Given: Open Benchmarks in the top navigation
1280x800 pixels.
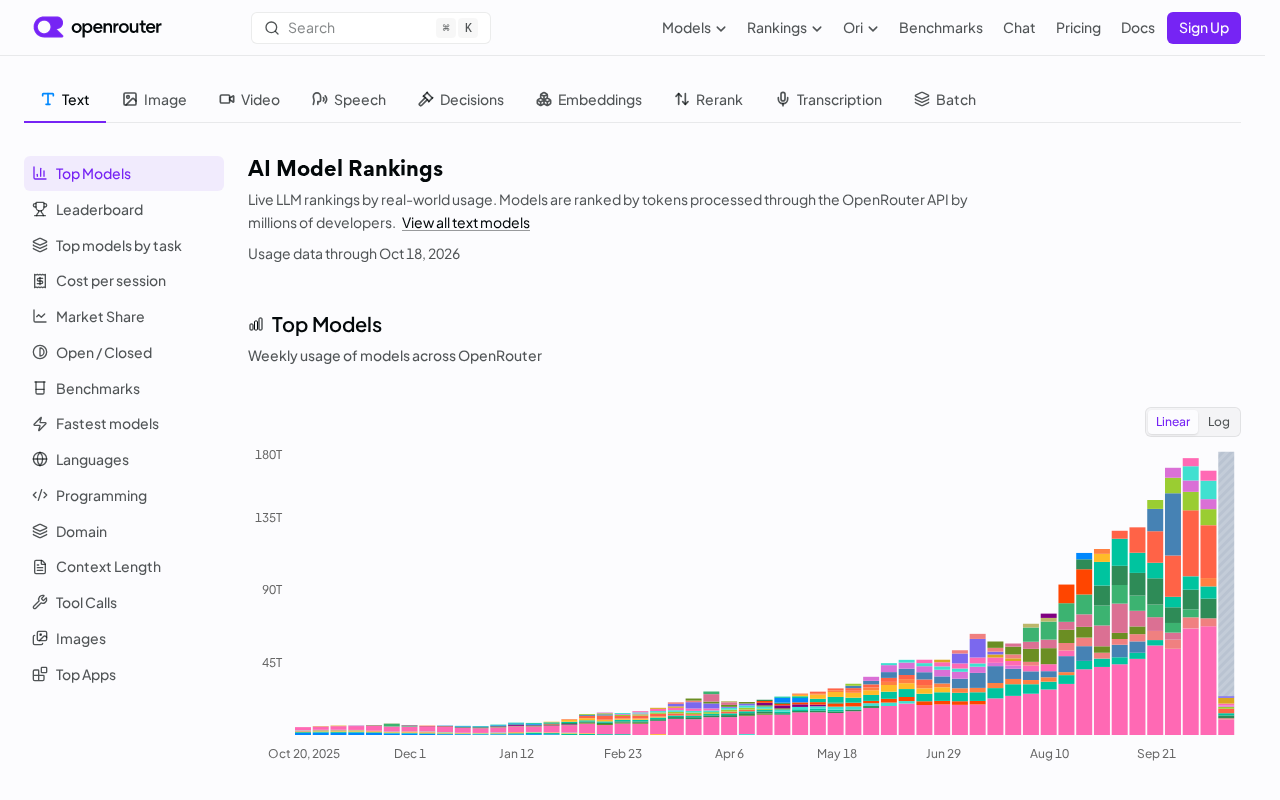Looking at the screenshot, I should coord(941,28).
